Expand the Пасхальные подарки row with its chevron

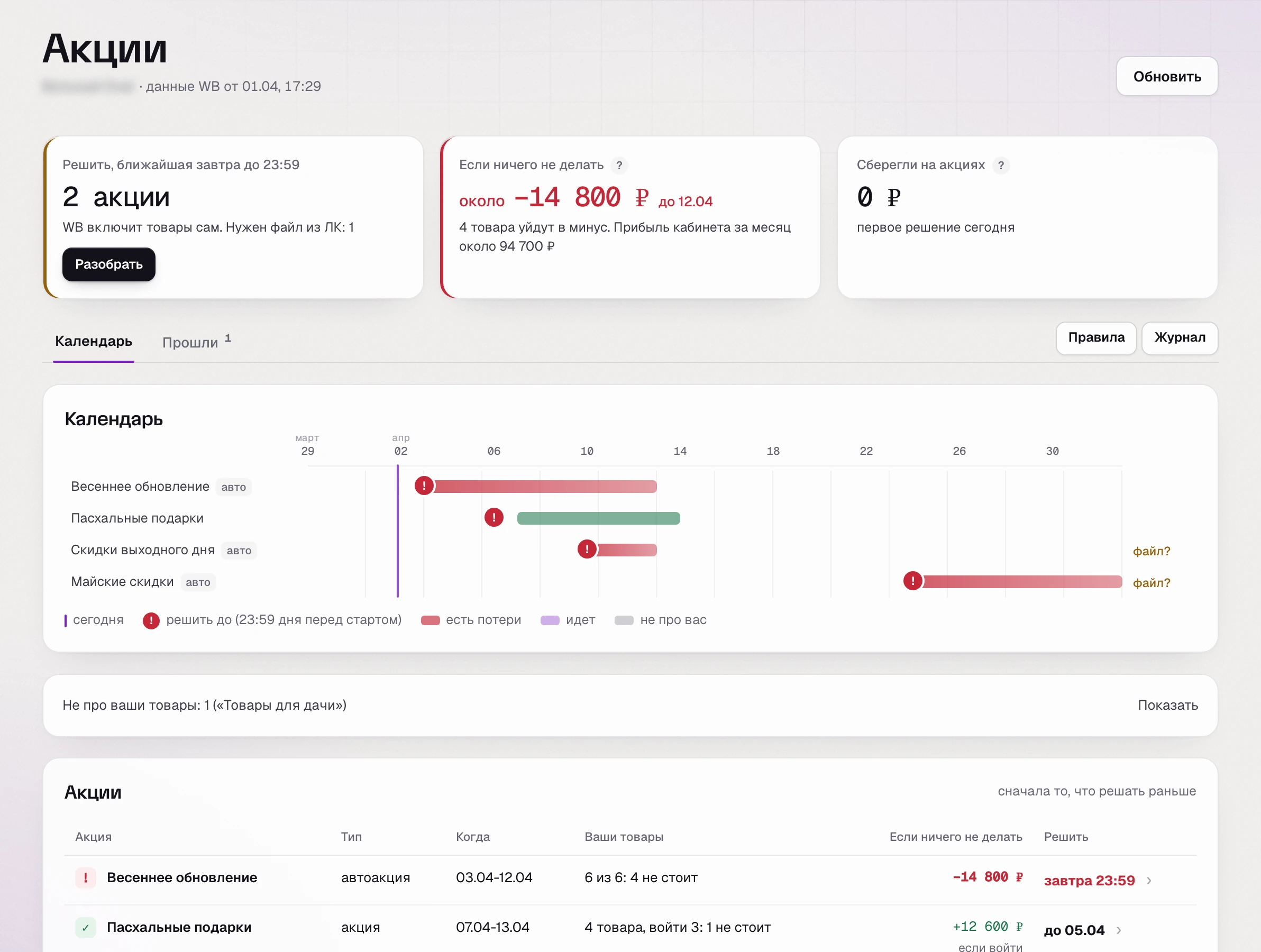coord(1119,930)
